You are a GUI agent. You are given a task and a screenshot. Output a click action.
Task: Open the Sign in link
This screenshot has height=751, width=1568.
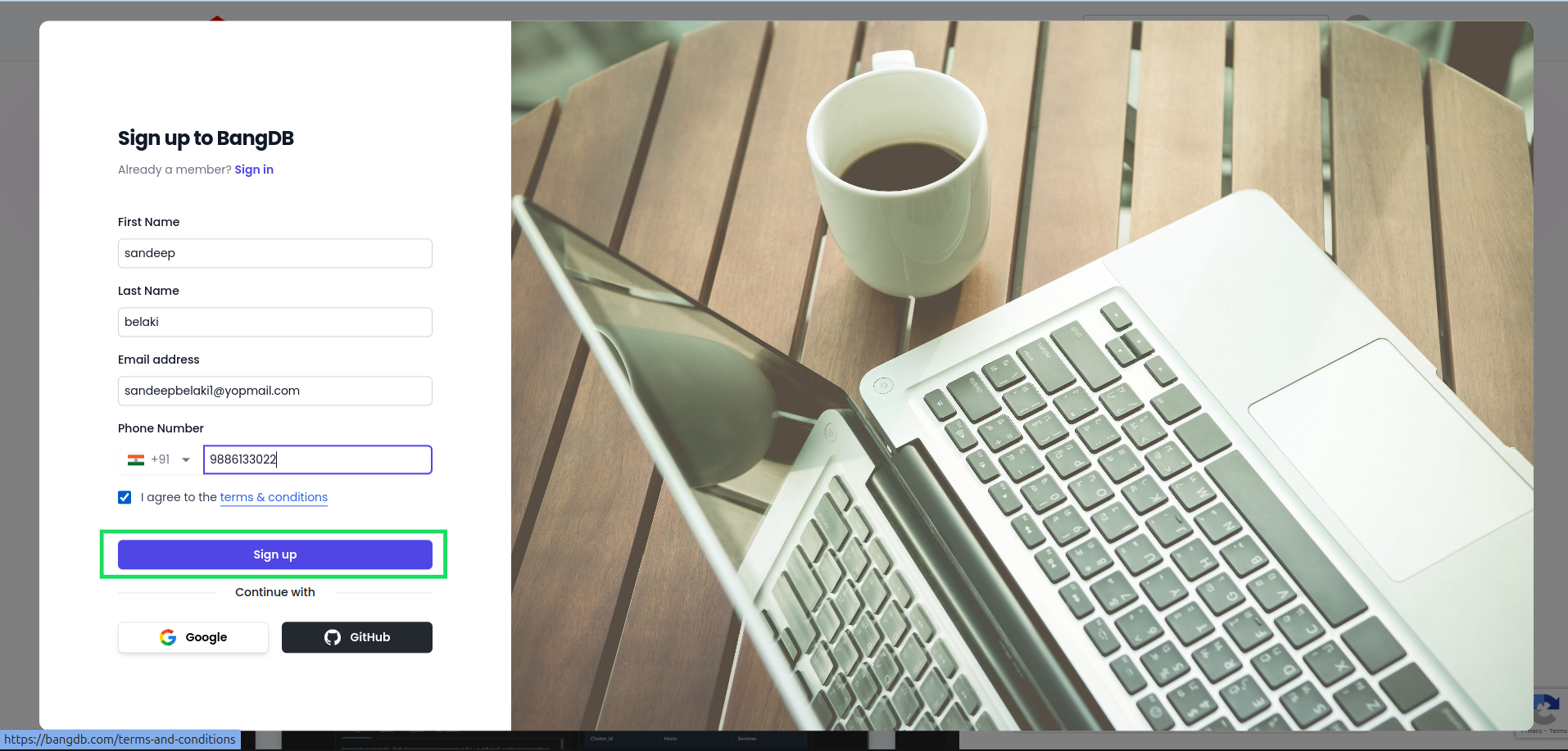click(x=254, y=170)
